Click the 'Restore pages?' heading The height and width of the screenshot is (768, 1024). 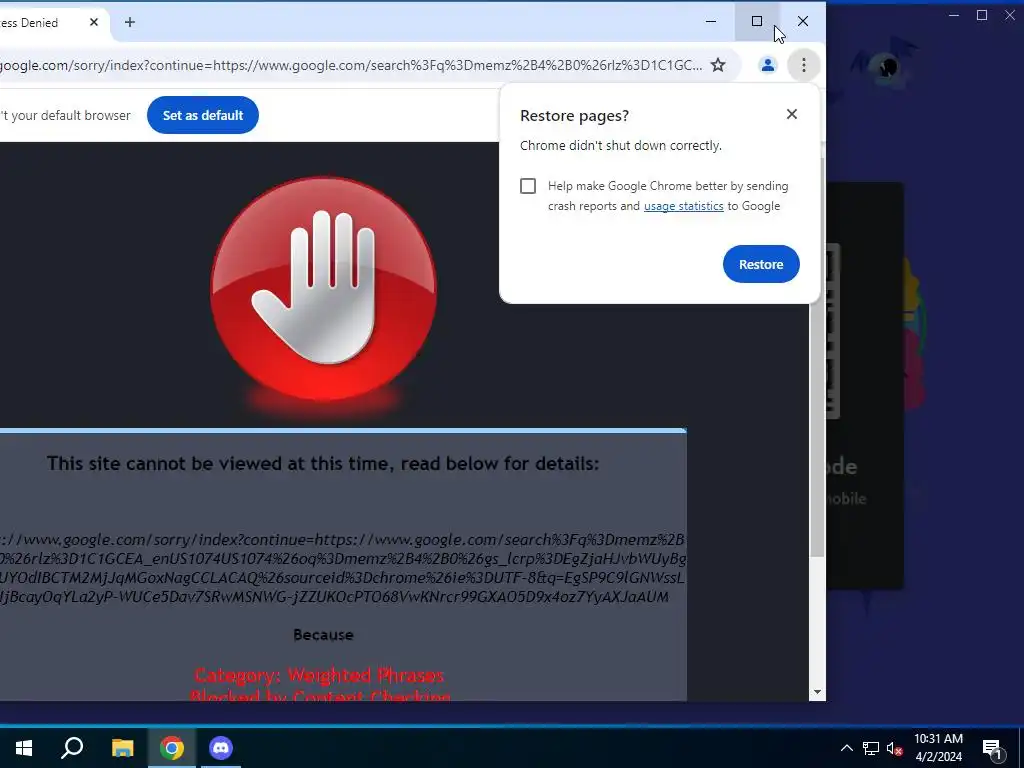pos(574,116)
